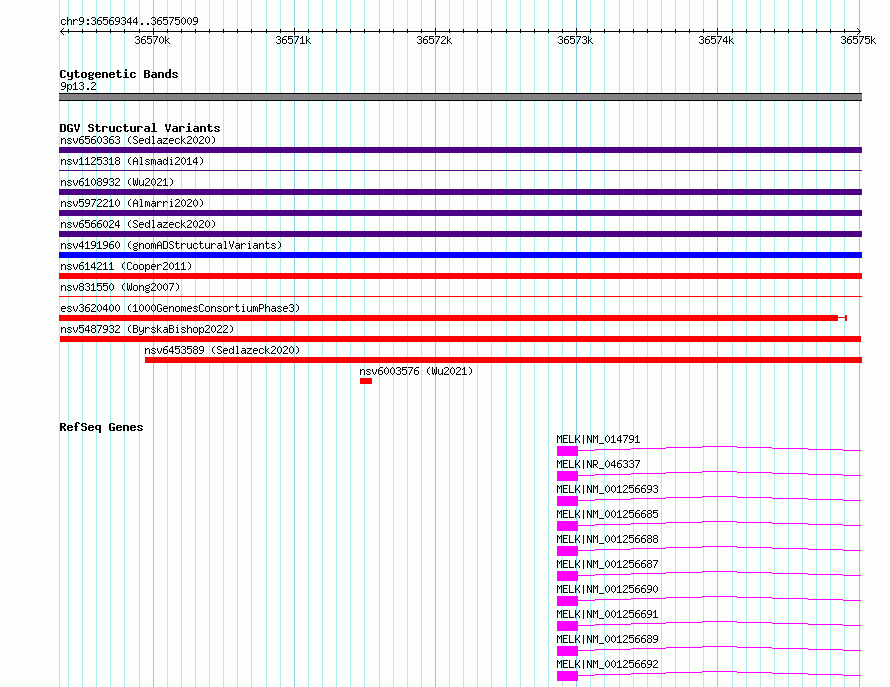
Task: Open the DGV Structural Variants track title
Action: 140,128
